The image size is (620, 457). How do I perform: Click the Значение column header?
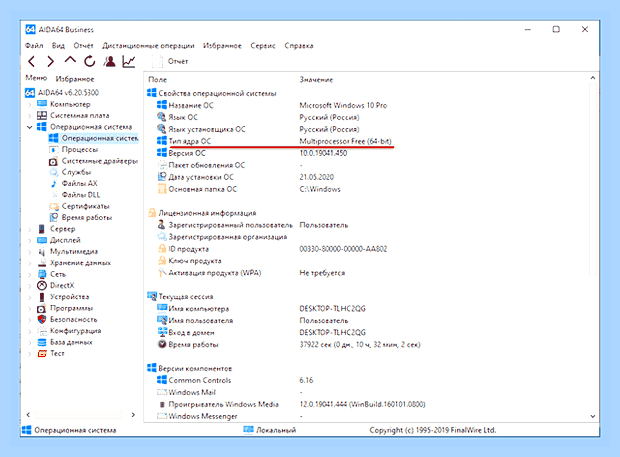click(x=316, y=79)
